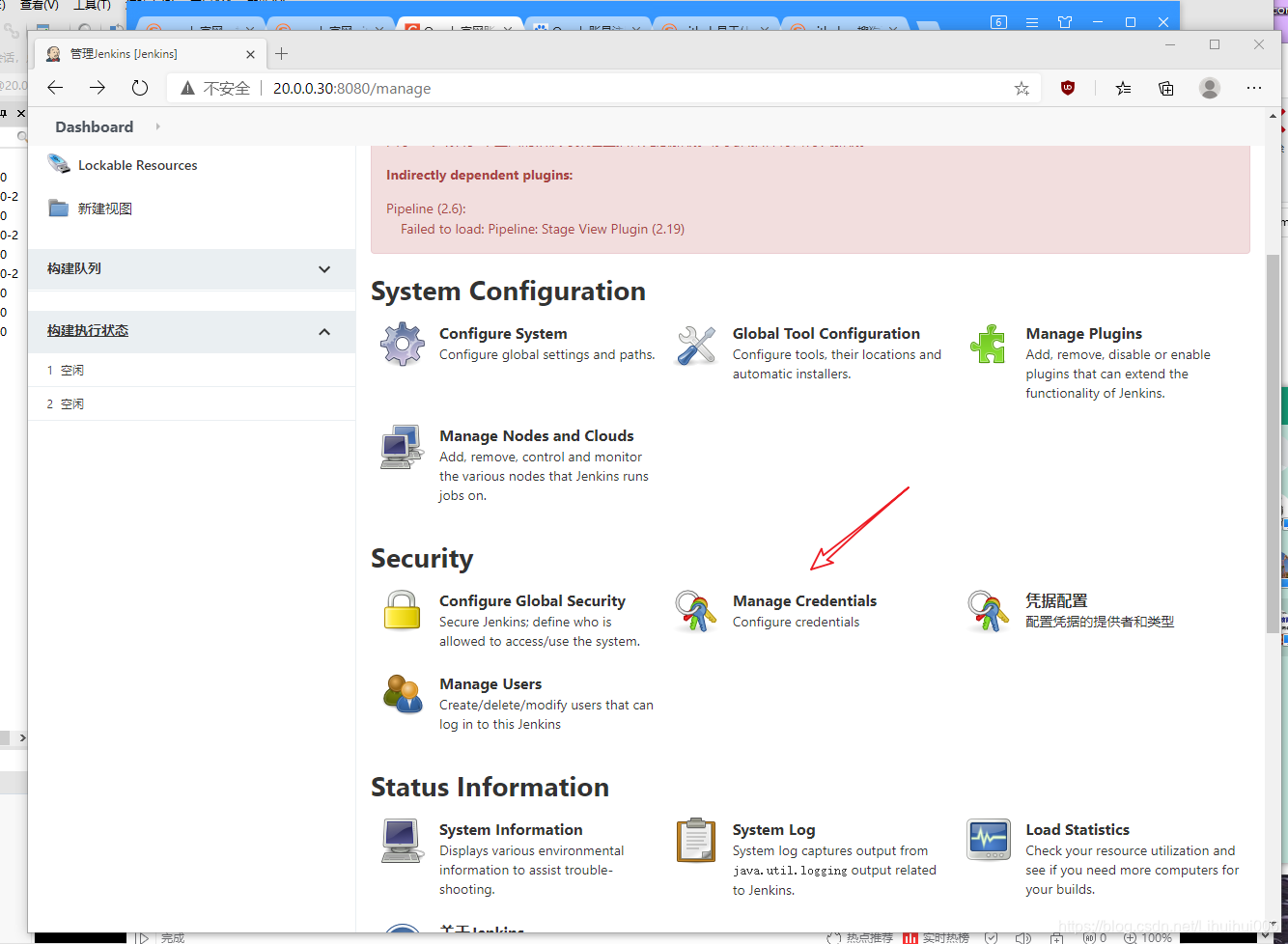
Task: Open the Global Tool Configuration link
Action: [x=826, y=334]
